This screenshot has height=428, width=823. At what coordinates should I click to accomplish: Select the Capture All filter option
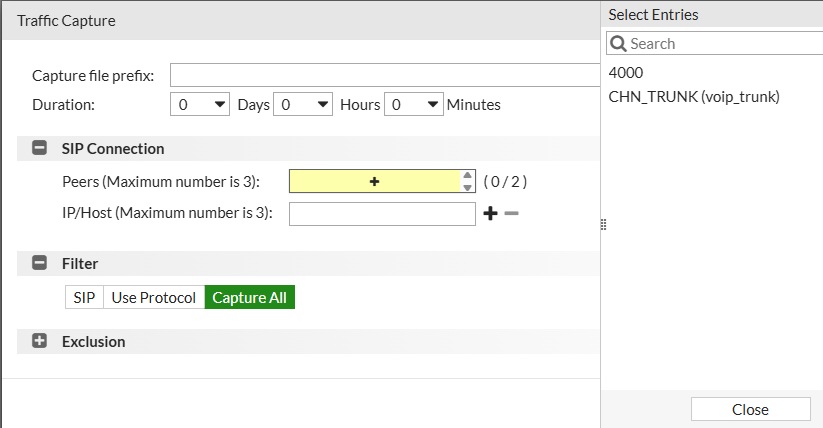[x=249, y=297]
